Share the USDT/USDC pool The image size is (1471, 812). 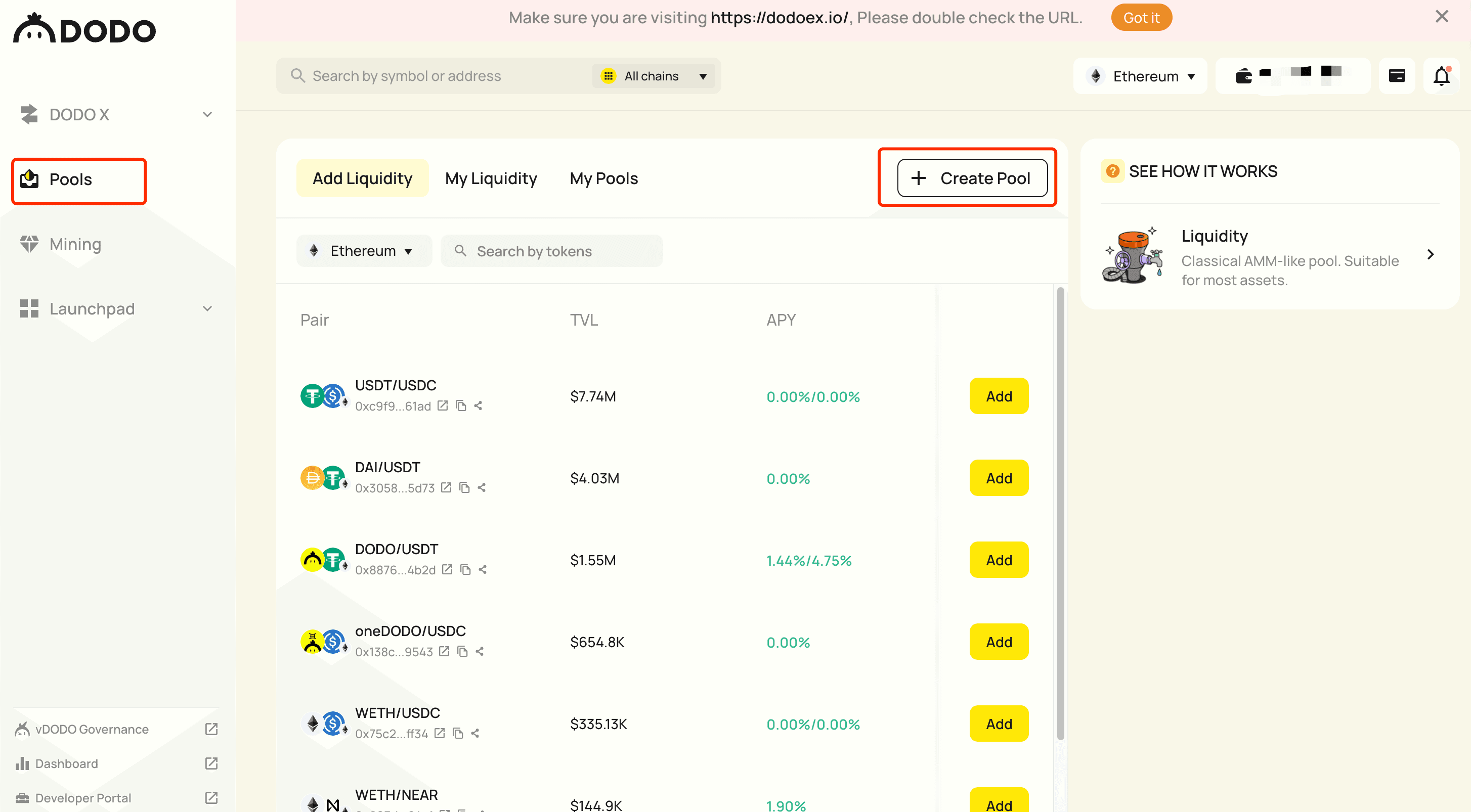pyautogui.click(x=479, y=405)
